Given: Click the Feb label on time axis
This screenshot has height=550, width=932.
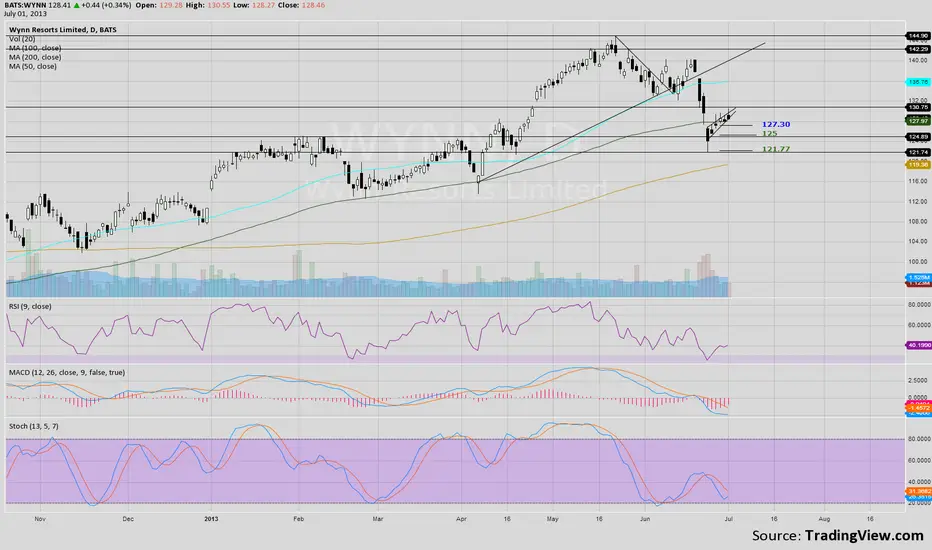Looking at the screenshot, I should [x=298, y=519].
